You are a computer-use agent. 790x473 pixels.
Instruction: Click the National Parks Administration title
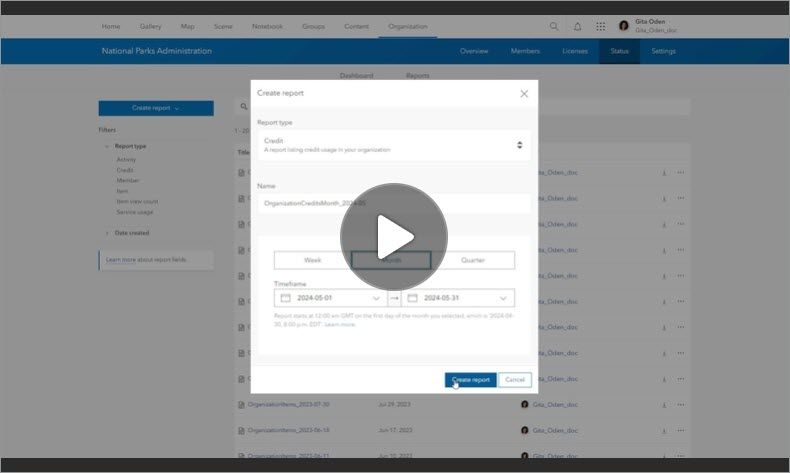click(x=157, y=51)
